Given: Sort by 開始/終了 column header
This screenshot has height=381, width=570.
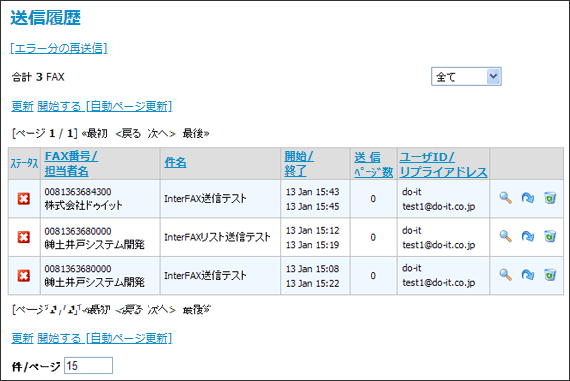Looking at the screenshot, I should tap(299, 164).
